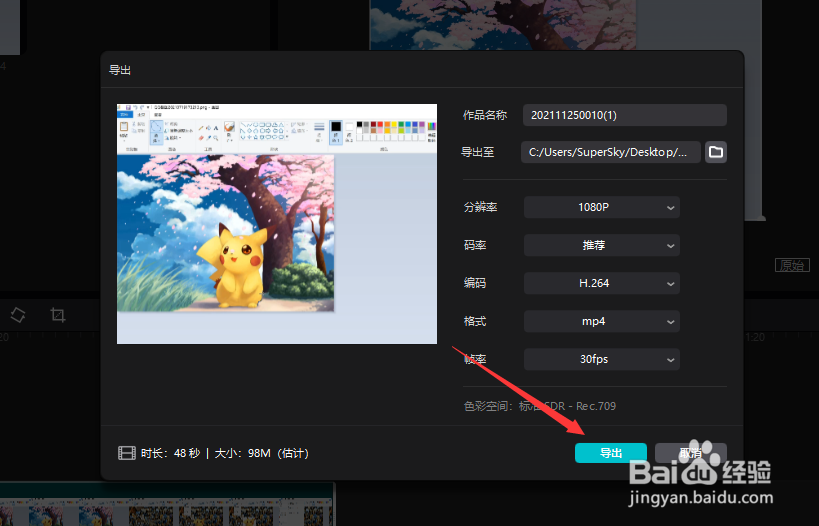
Task: Click the 大小: 98M (估计) text
Action: click(x=262, y=453)
